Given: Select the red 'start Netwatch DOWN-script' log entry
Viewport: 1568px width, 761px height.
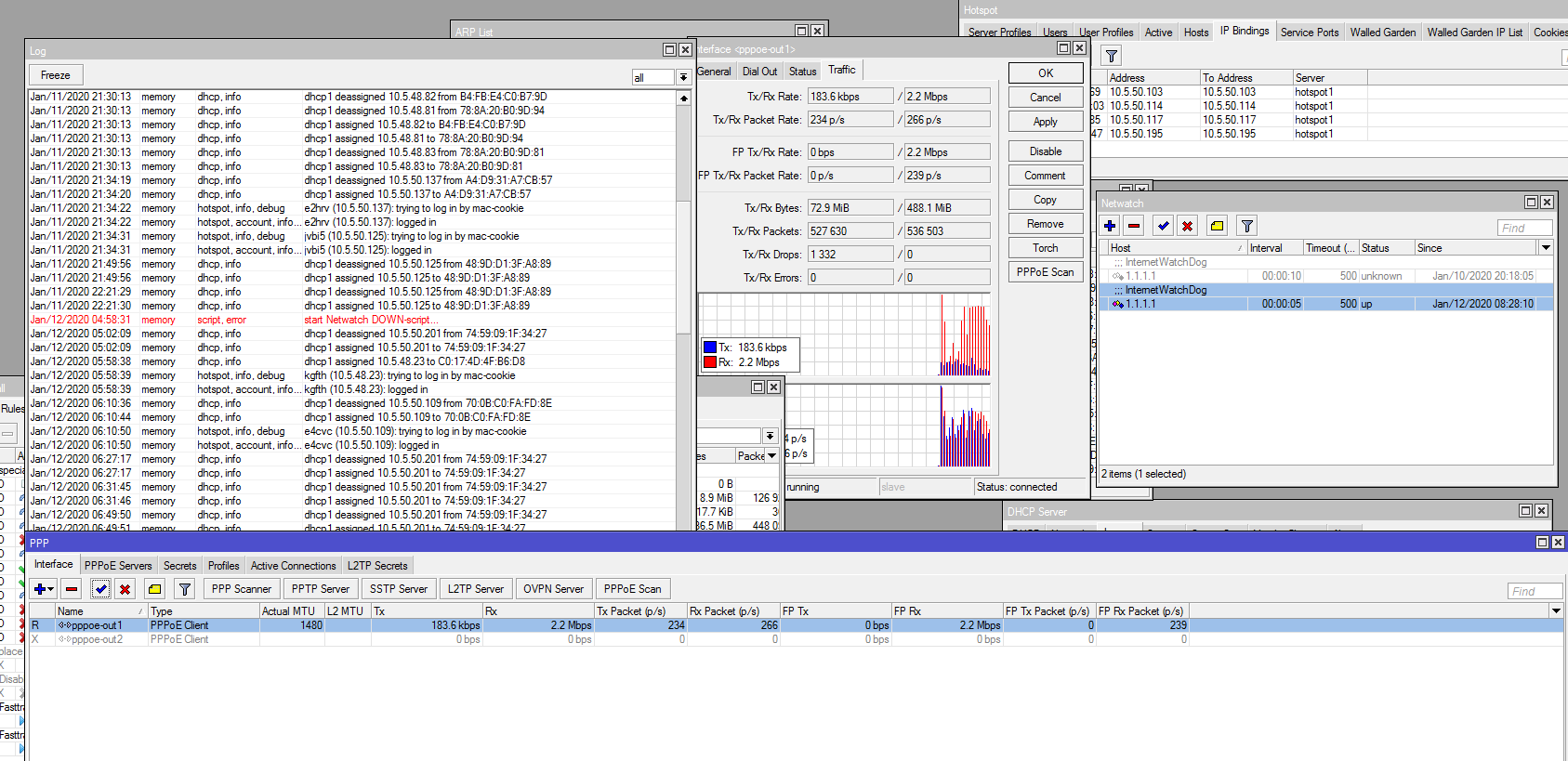Looking at the screenshot, I should [x=352, y=320].
